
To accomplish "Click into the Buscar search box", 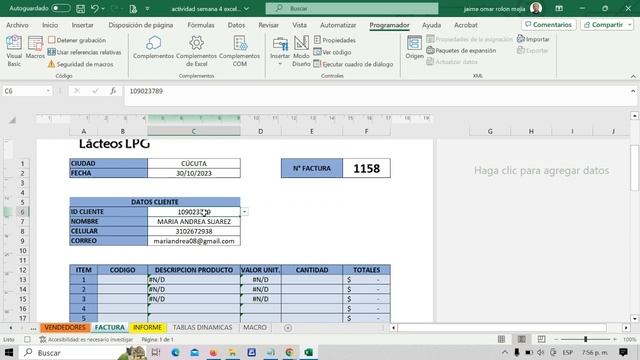I will click(x=352, y=8).
